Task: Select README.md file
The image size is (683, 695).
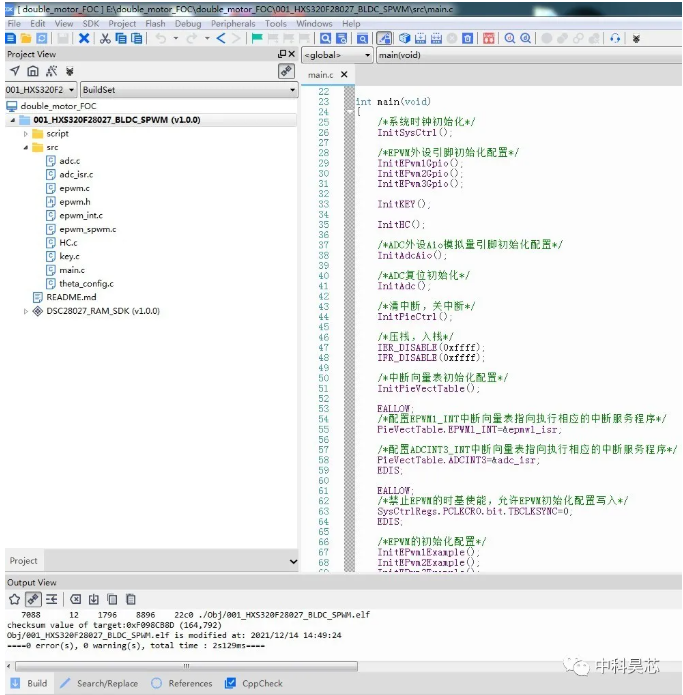Action: (71, 297)
